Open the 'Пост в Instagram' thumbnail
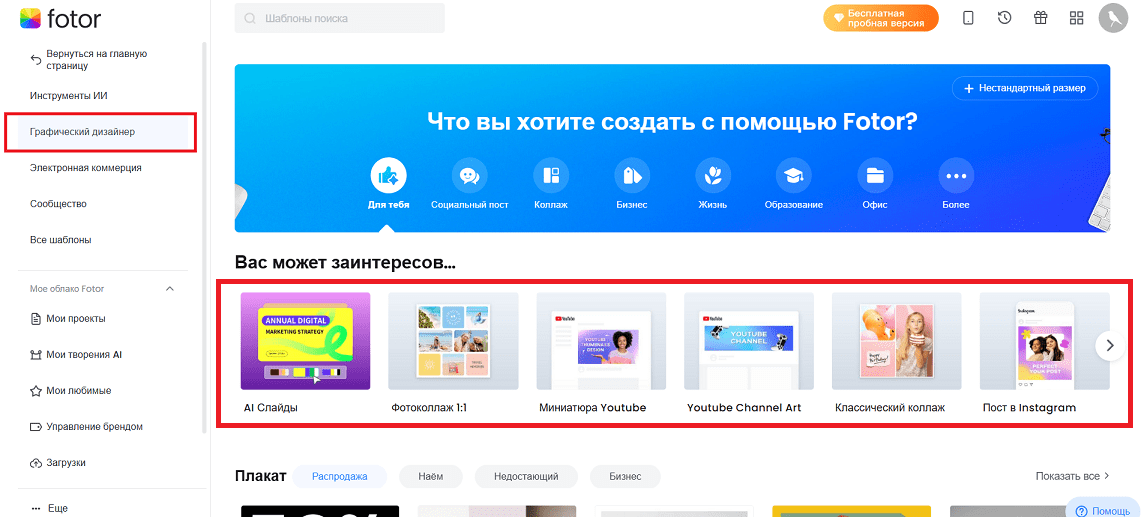This screenshot has height=517, width=1144. 1045,341
